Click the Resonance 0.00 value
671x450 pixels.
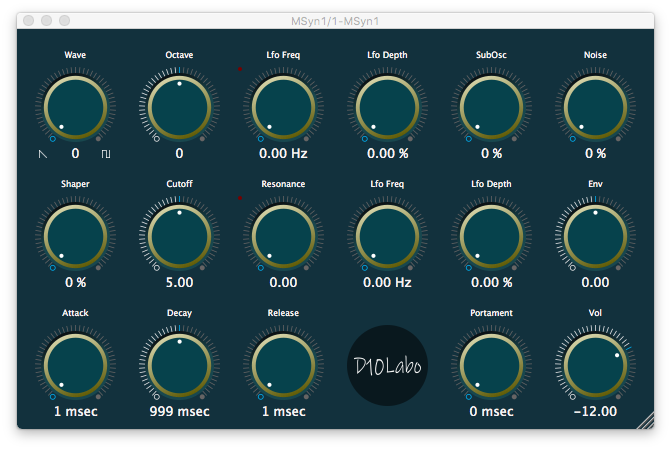pyautogui.click(x=283, y=283)
